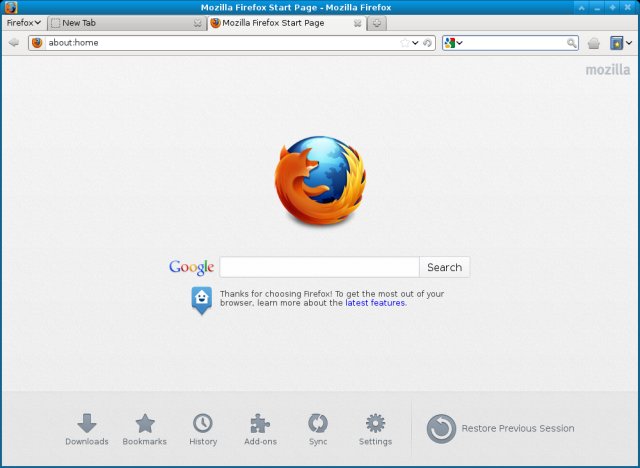This screenshot has width=640, height=468.
Task: Click the mozilla wordmark link at the top right
Action: coord(608,70)
